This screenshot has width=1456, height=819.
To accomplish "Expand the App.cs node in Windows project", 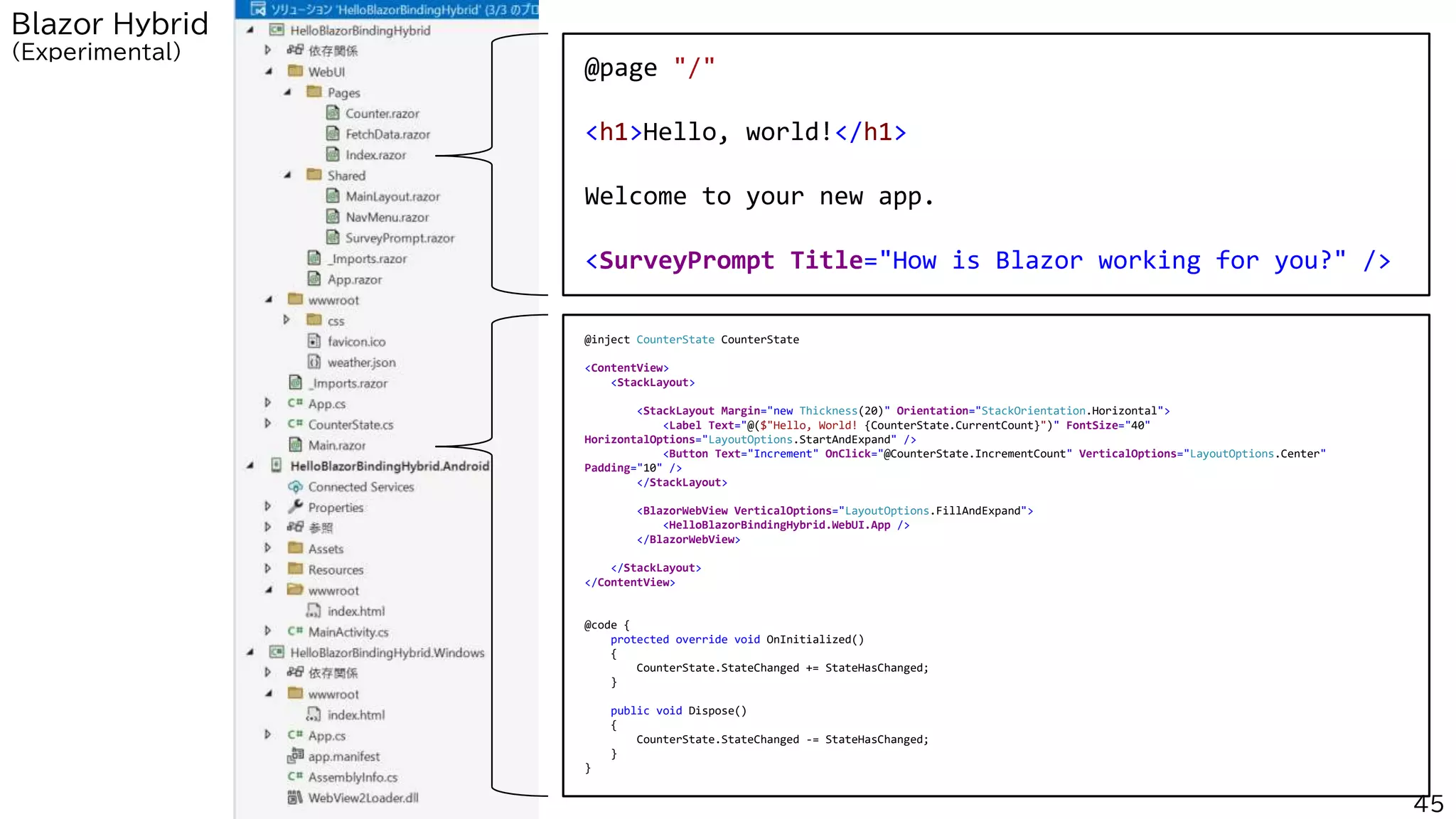I will pyautogui.click(x=268, y=735).
